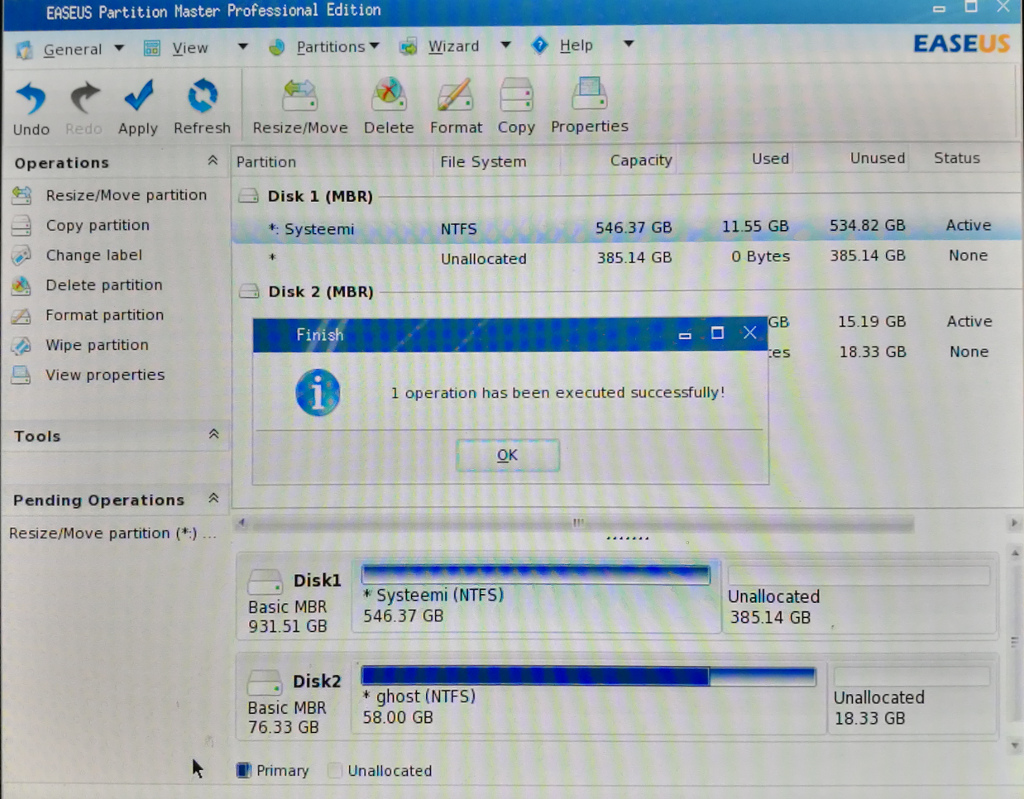The image size is (1024, 799).
Task: Click the File System column header
Action: [x=483, y=161]
